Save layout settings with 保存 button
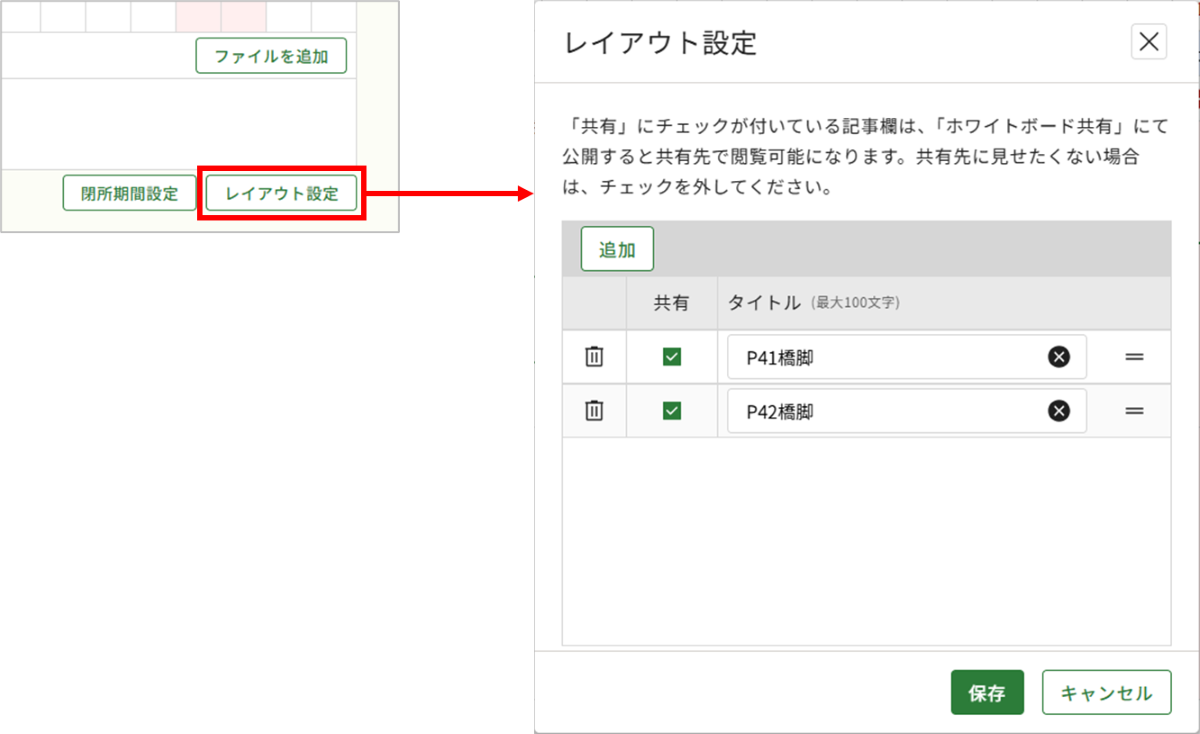 [986, 693]
